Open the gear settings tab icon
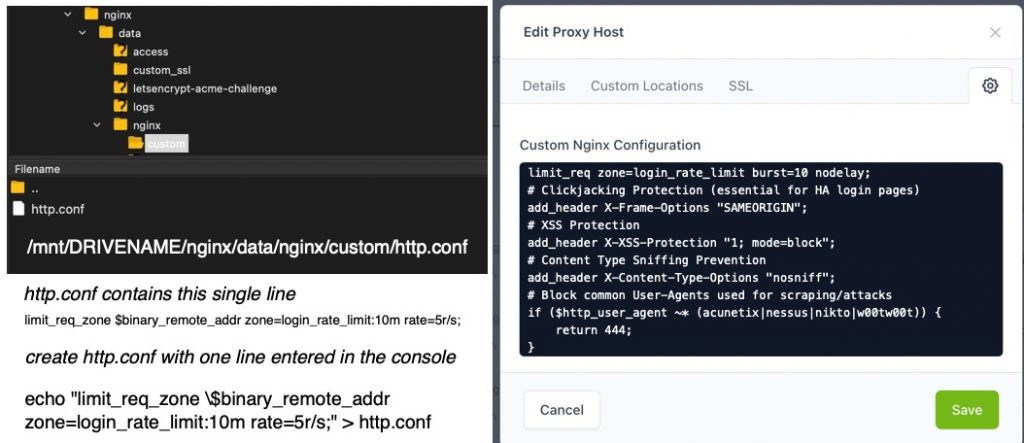1024x443 pixels. tap(990, 86)
